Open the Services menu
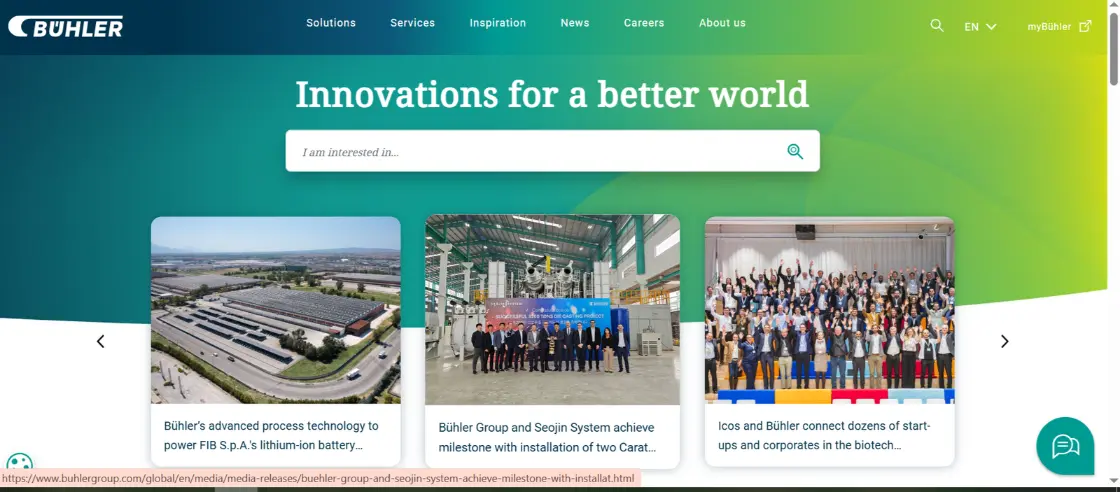The width and height of the screenshot is (1120, 492). pyautogui.click(x=412, y=23)
